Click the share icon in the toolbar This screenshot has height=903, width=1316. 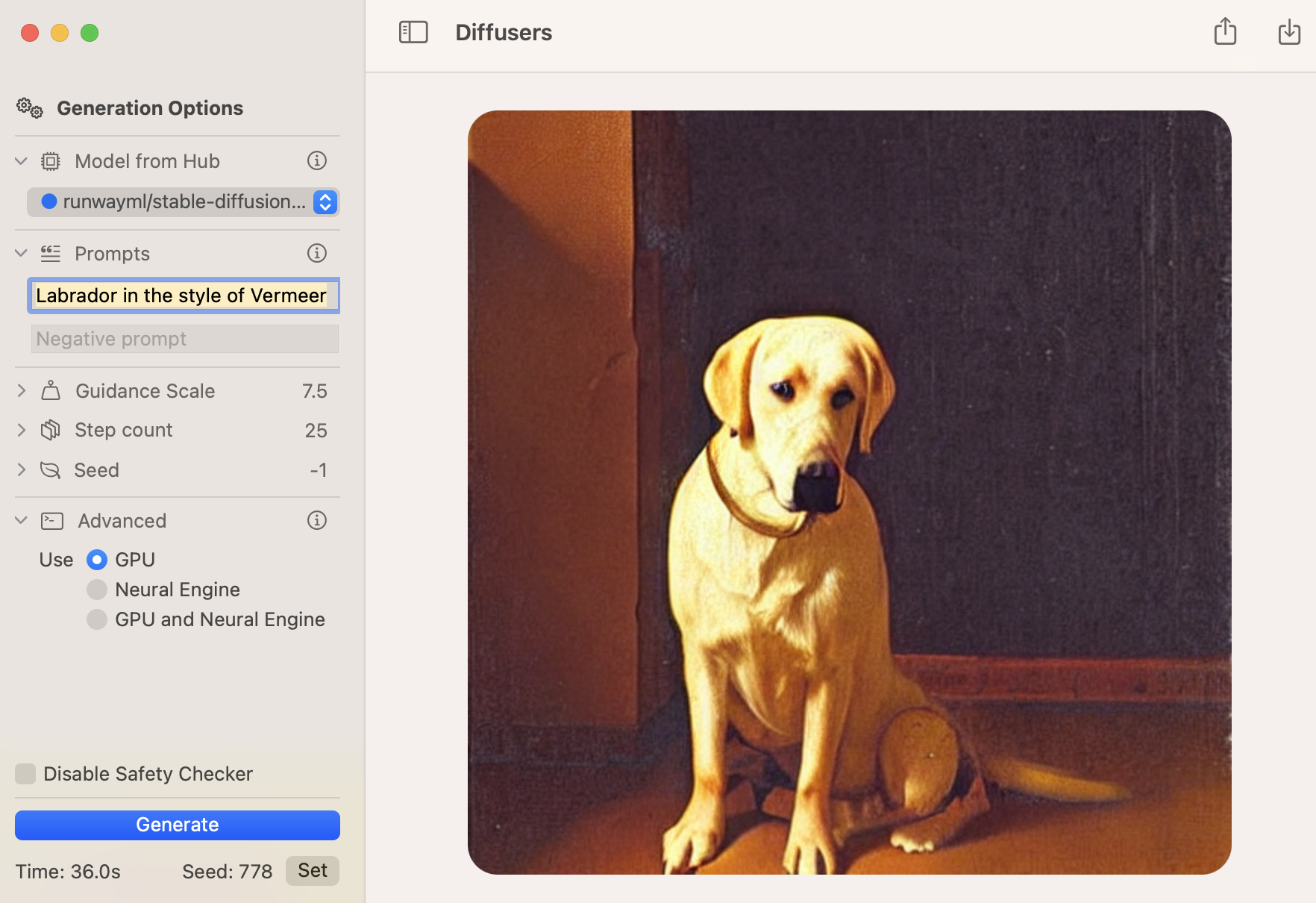coord(1224,31)
